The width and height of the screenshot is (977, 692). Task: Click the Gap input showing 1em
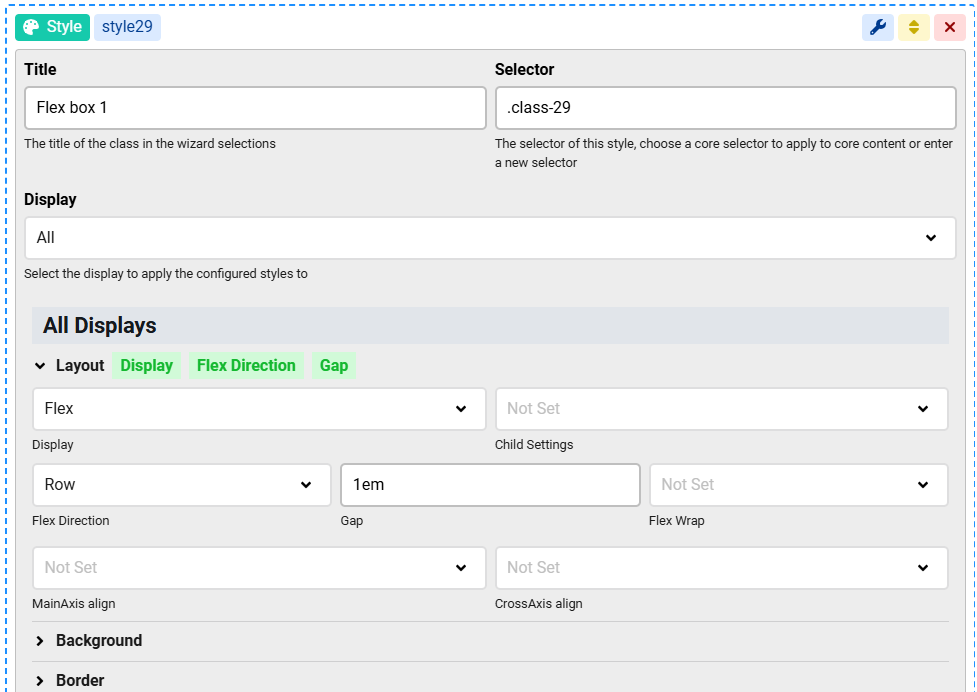[489, 485]
